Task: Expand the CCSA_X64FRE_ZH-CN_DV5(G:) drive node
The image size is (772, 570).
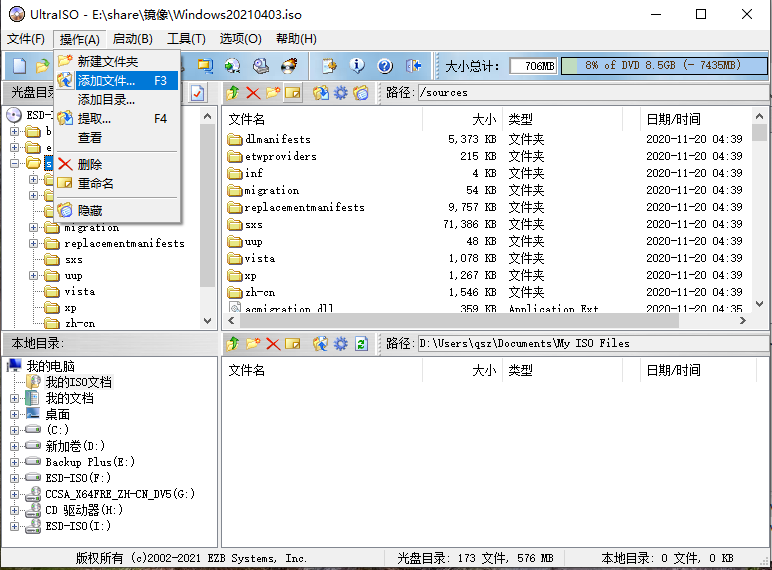Action: (x=14, y=494)
